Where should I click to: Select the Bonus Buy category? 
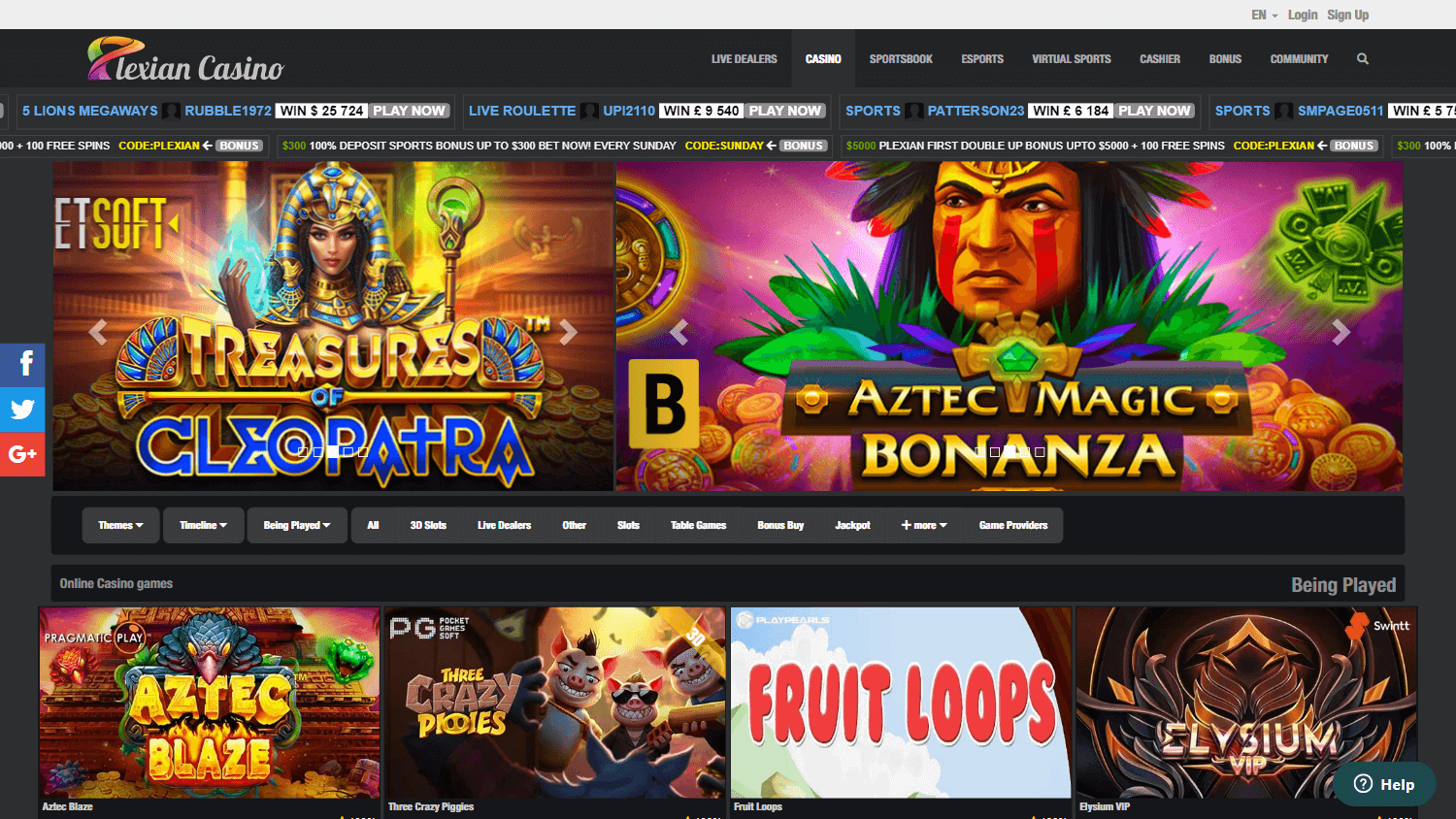tap(780, 525)
